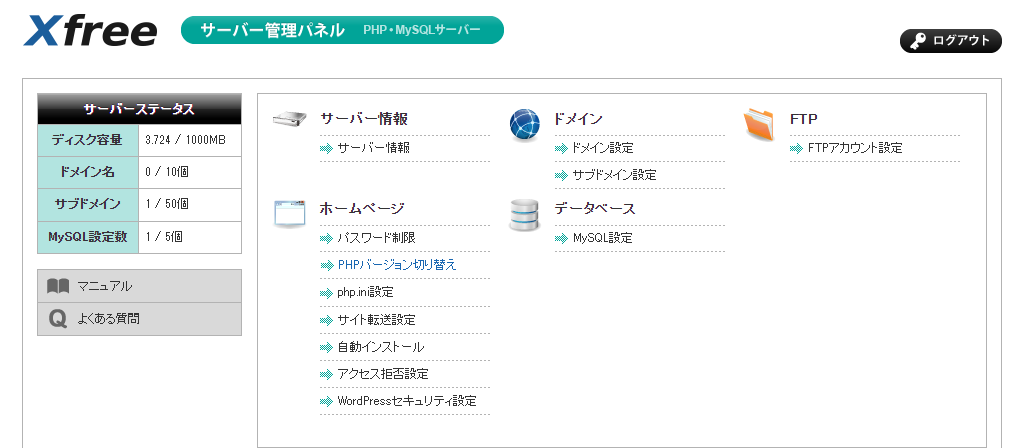Image resolution: width=1020 pixels, height=448 pixels.
Task: Open PHPバージョン切り替え link
Action: 397,265
